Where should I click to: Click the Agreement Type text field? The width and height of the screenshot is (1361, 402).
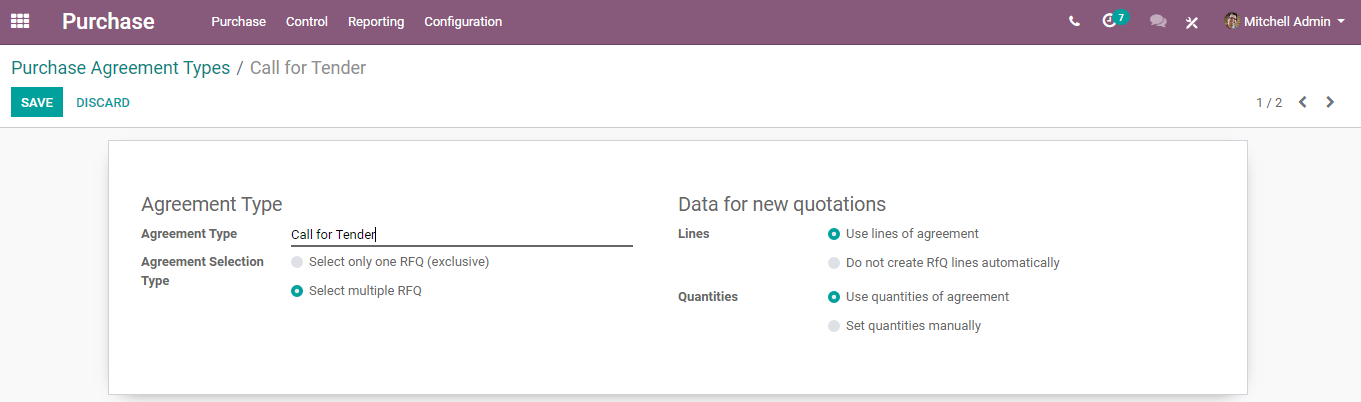click(461, 235)
